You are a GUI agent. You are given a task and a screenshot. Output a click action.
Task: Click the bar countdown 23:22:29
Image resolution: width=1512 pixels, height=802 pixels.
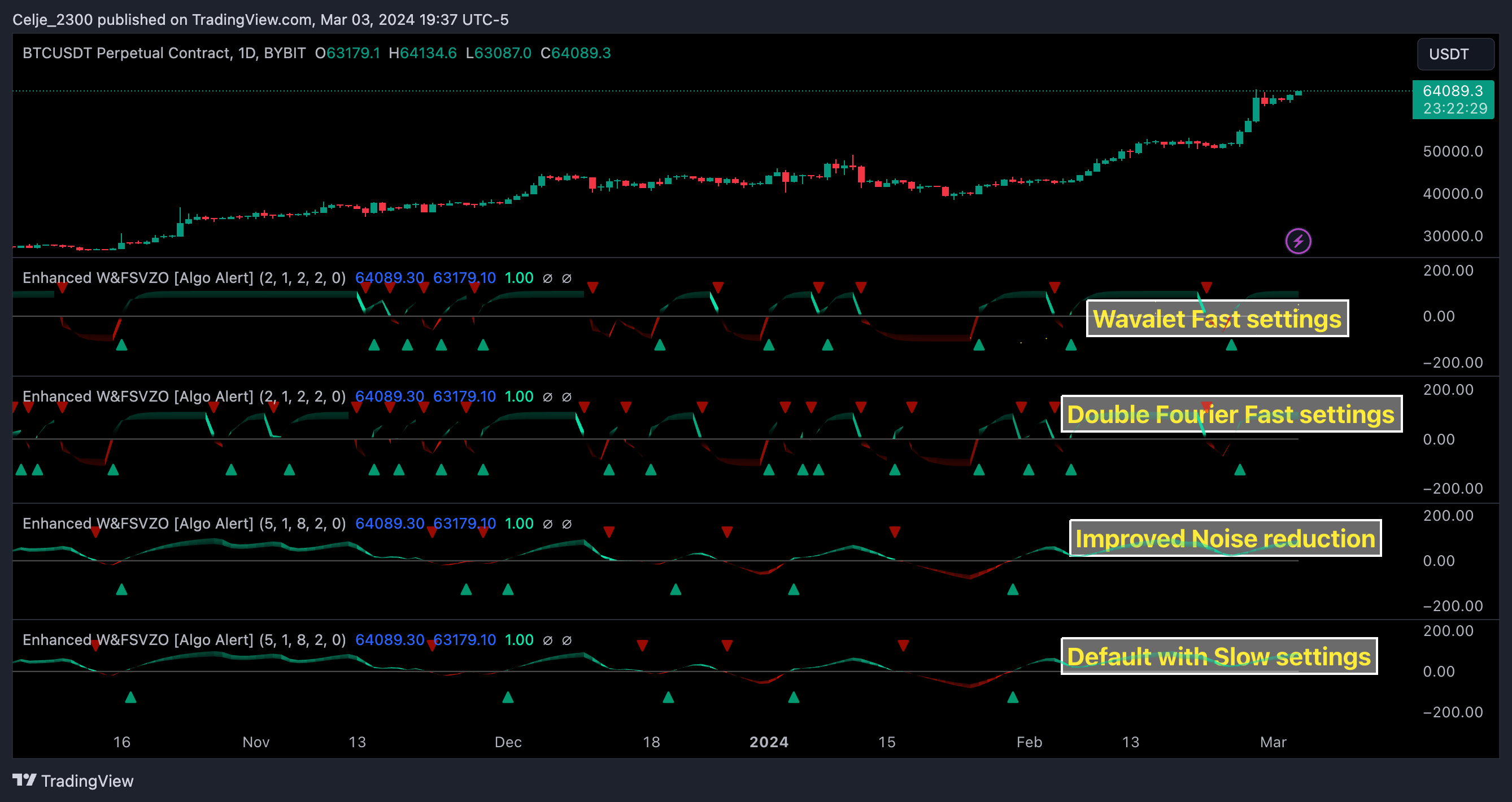point(1455,108)
